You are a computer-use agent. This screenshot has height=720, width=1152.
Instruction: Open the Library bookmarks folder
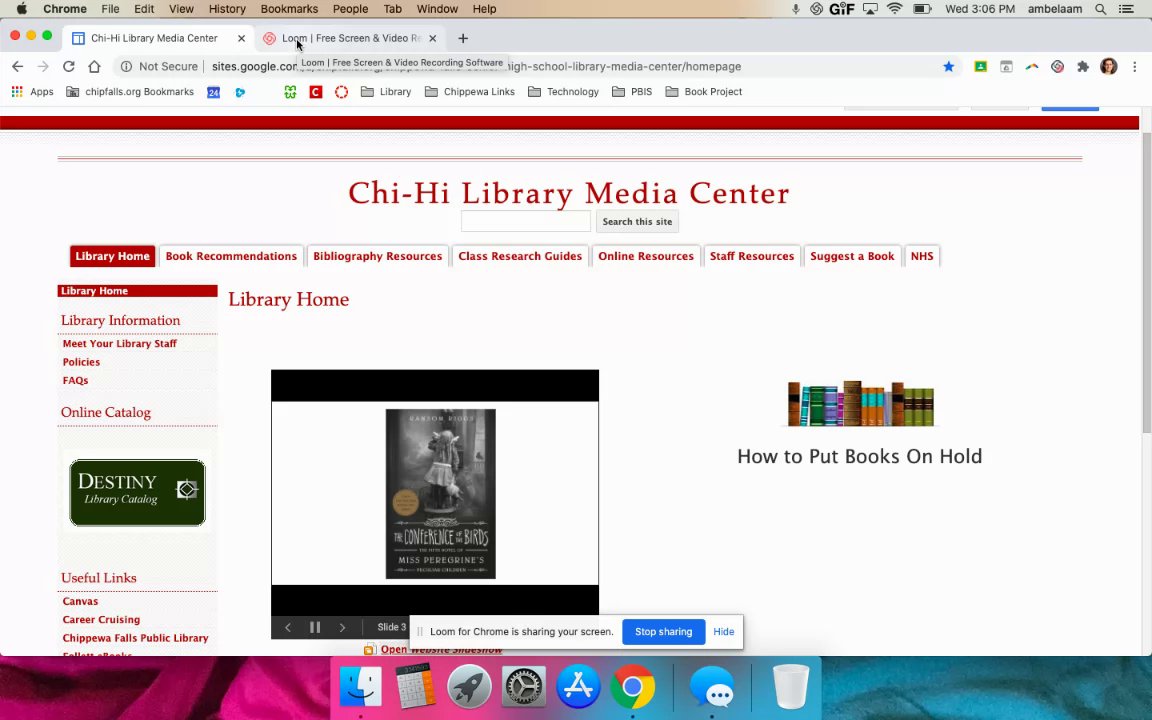click(x=386, y=92)
